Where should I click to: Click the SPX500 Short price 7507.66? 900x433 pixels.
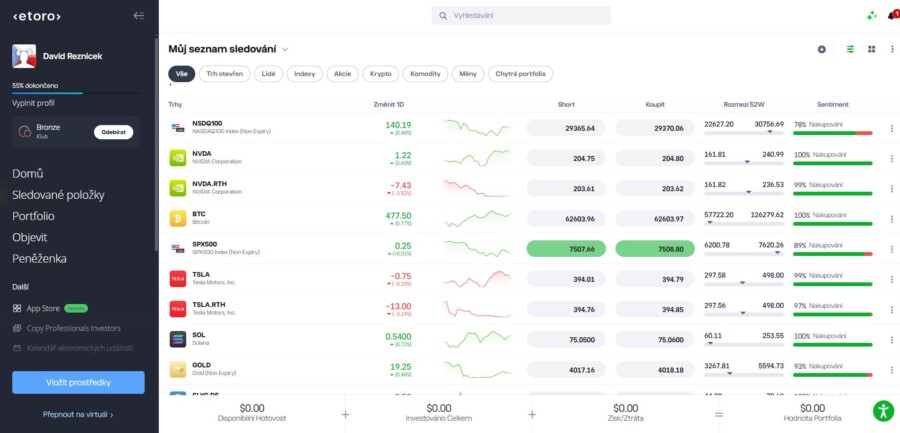566,249
